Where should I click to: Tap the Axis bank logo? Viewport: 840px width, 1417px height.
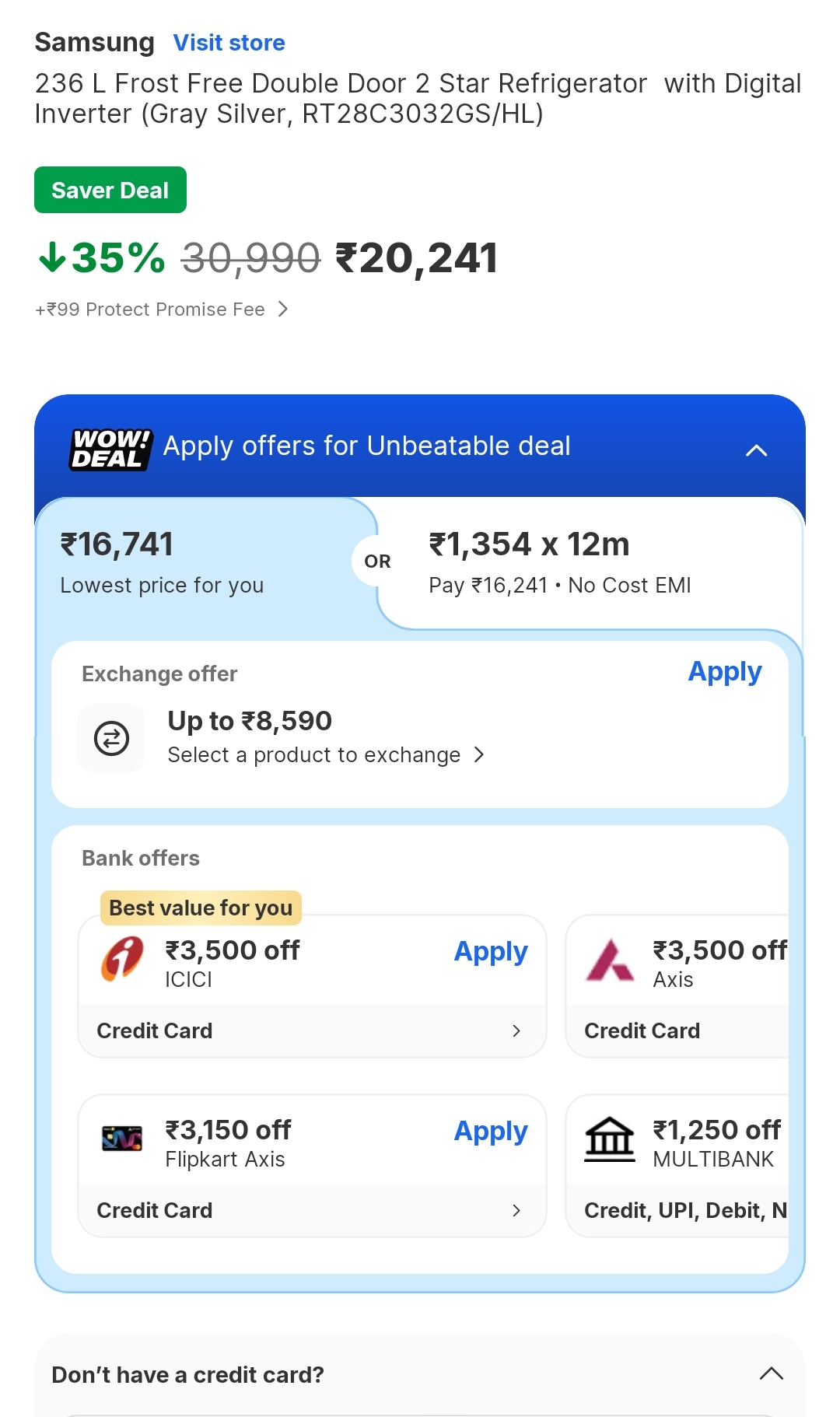click(610, 960)
